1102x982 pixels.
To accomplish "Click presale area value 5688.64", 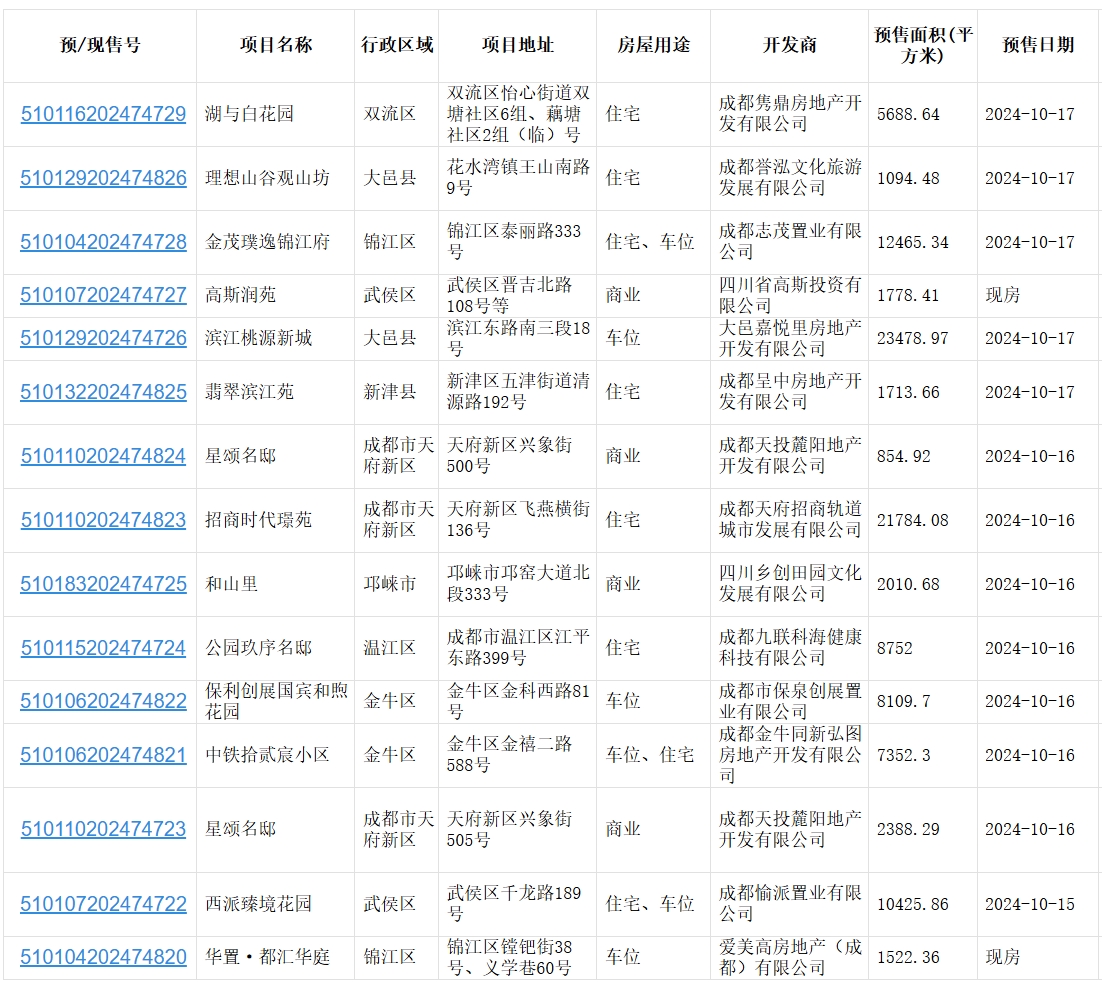I will [908, 115].
